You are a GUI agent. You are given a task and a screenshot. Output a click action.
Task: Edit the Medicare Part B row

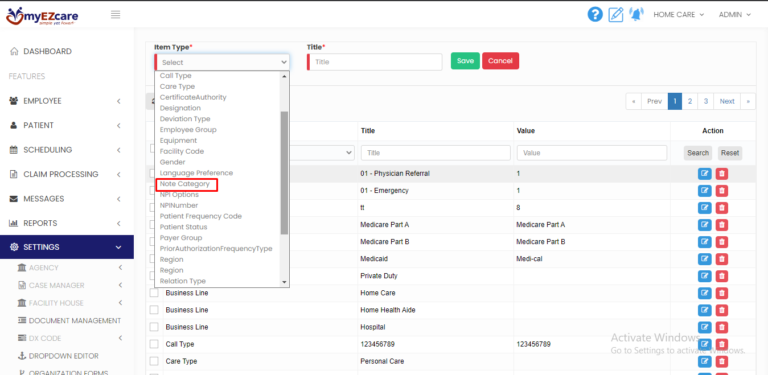704,242
